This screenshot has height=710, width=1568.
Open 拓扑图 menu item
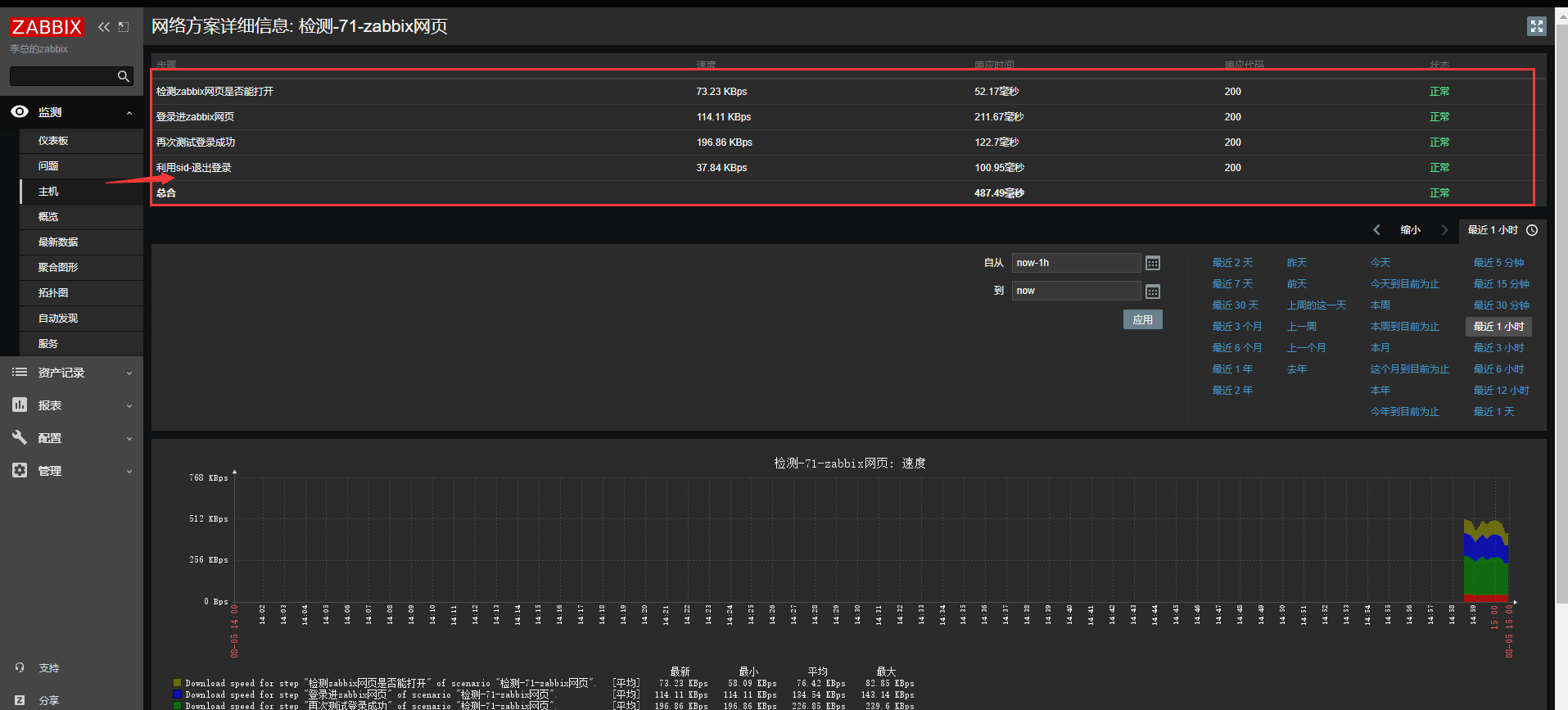pos(53,293)
